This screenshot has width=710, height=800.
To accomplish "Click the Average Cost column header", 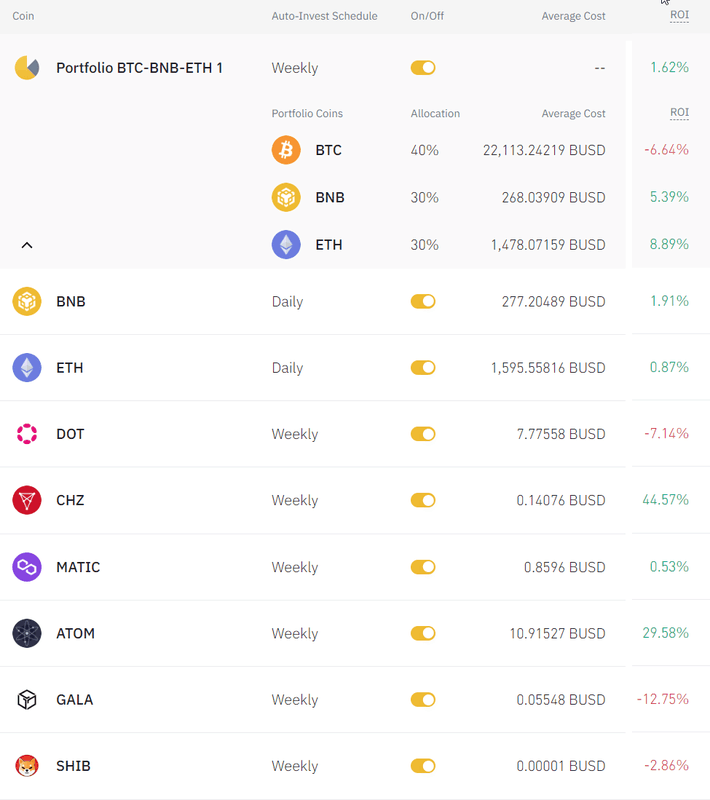I will [573, 16].
